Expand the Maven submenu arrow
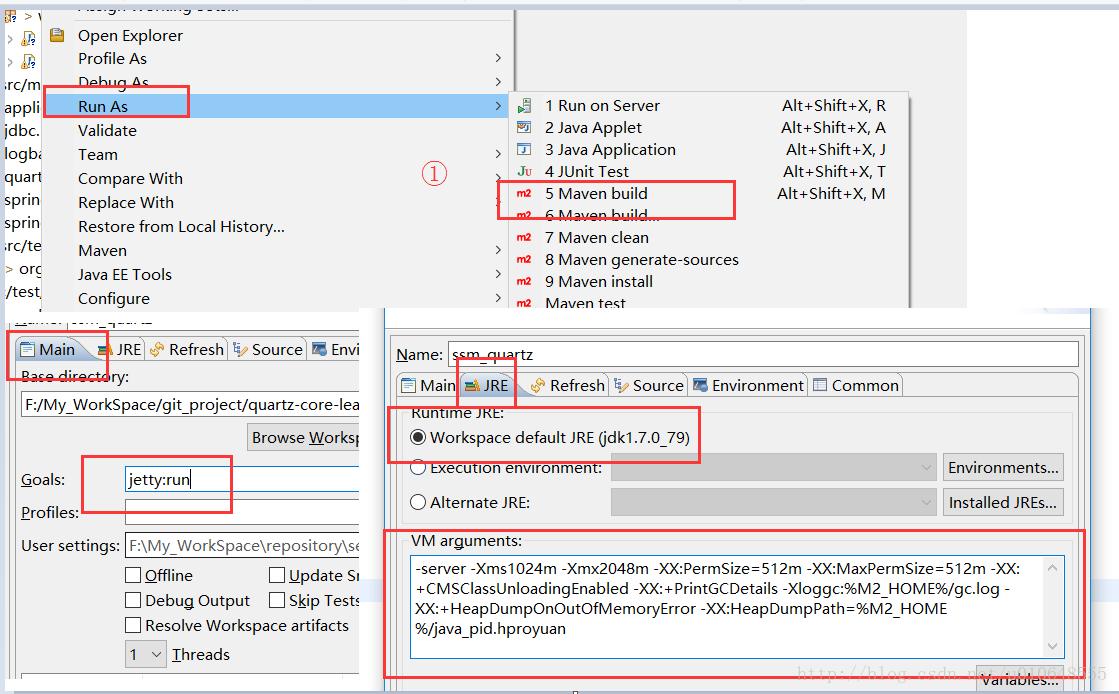 point(498,250)
